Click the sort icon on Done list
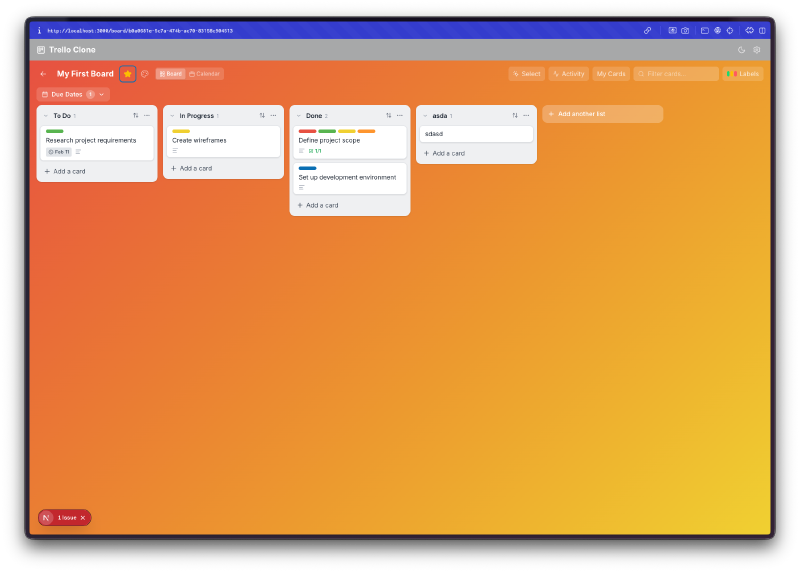 pyautogui.click(x=389, y=116)
